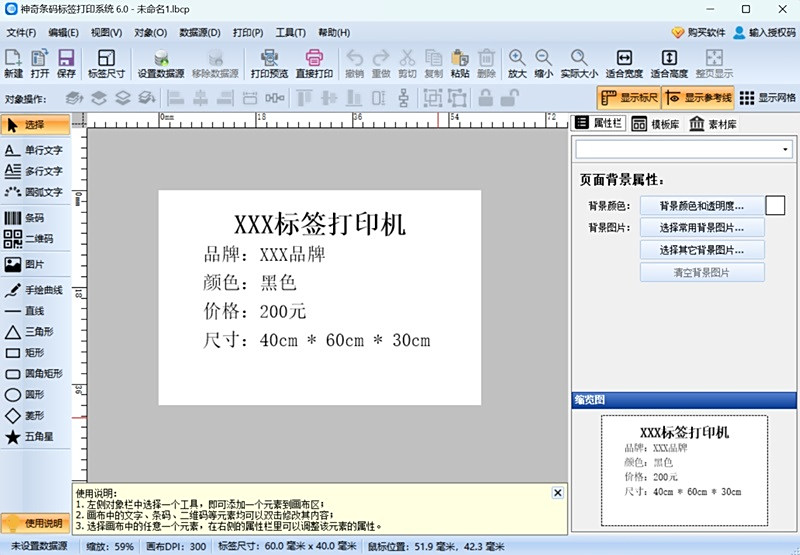The image size is (800, 555).
Task: Toggle the 显示标尺 ruler display
Action: click(628, 98)
